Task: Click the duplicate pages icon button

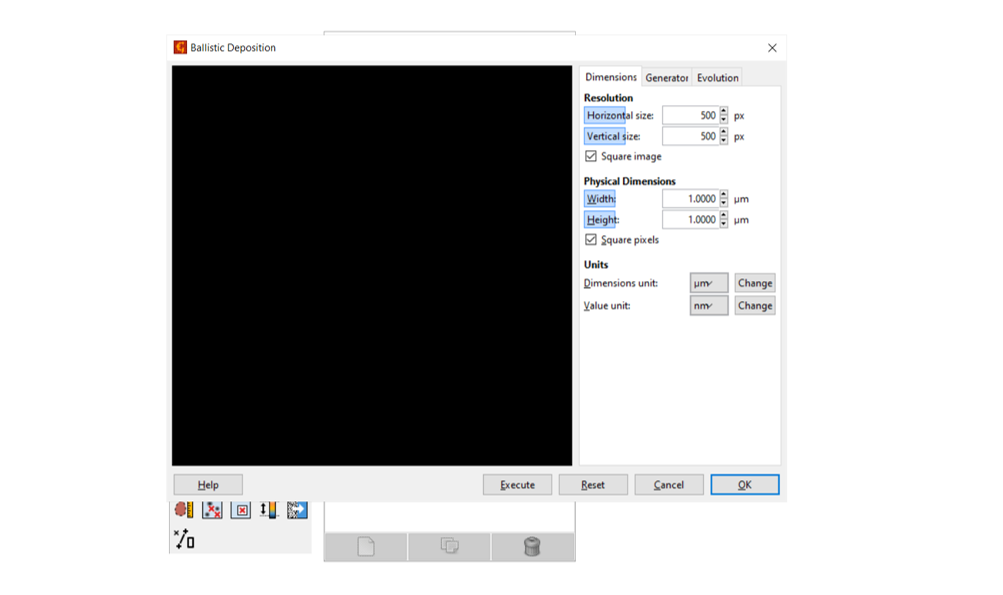Action: click(449, 546)
